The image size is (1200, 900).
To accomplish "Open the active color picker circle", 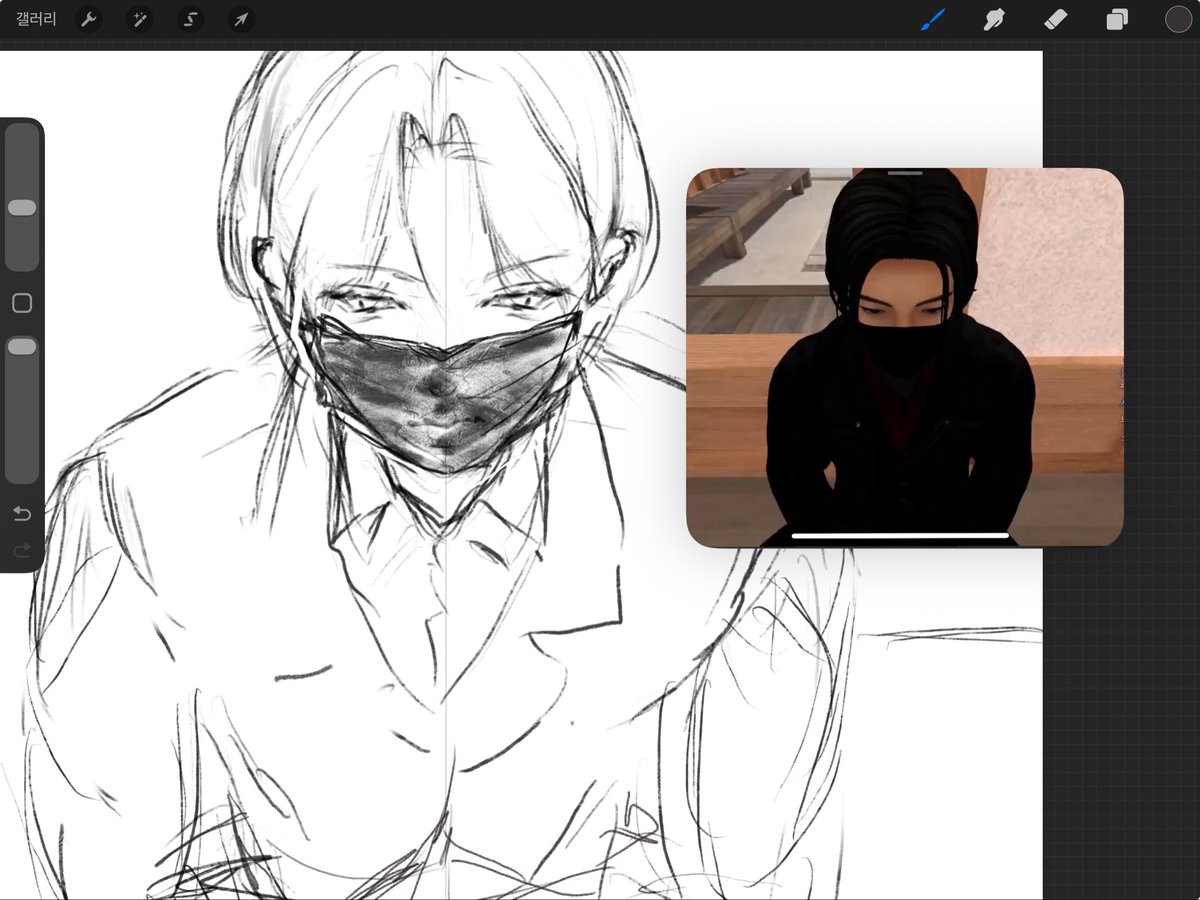I will [x=1178, y=19].
